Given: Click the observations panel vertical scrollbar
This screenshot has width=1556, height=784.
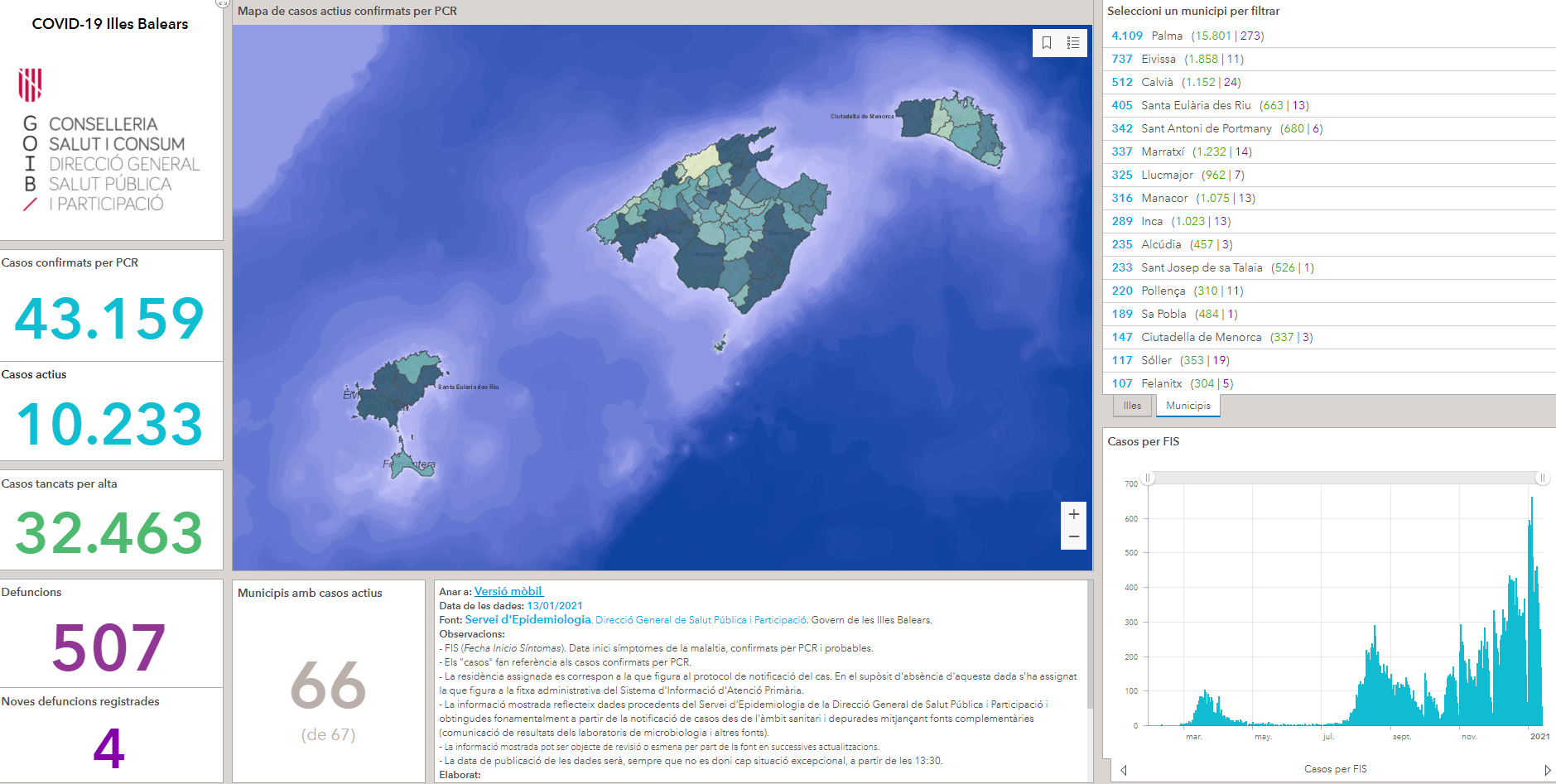Looking at the screenshot, I should (1089, 646).
